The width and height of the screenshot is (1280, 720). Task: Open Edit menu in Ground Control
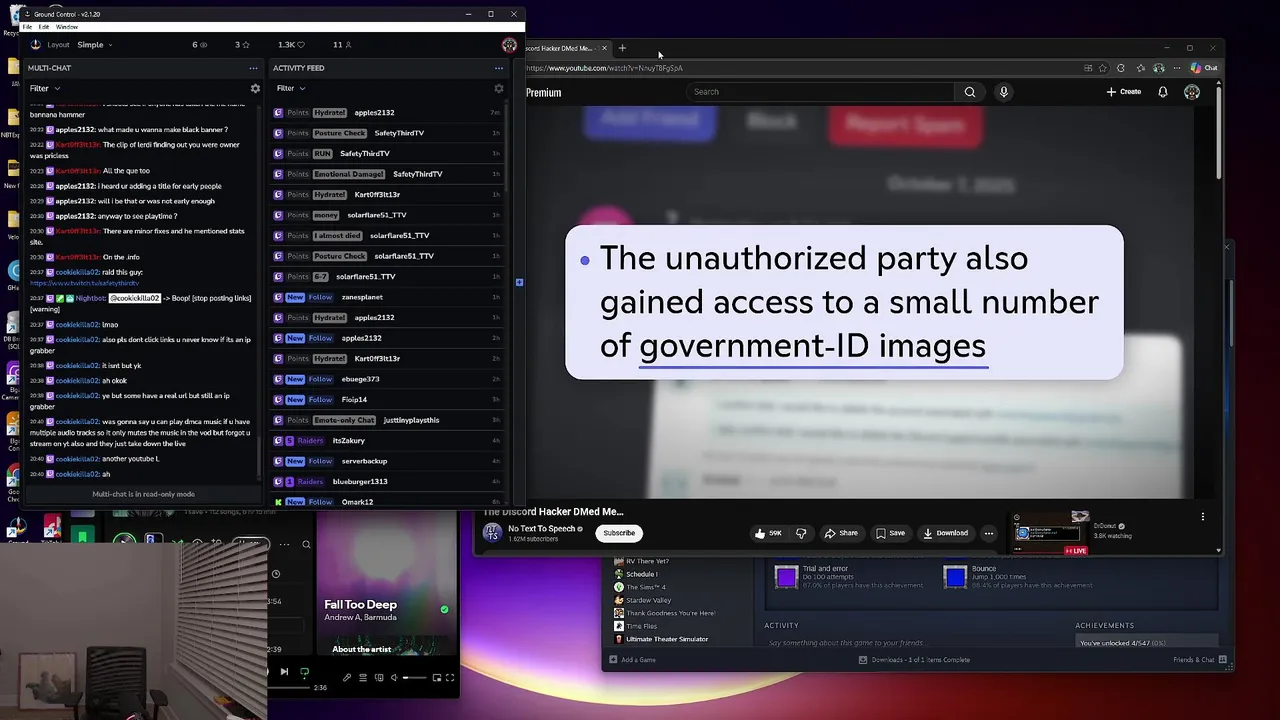44,27
